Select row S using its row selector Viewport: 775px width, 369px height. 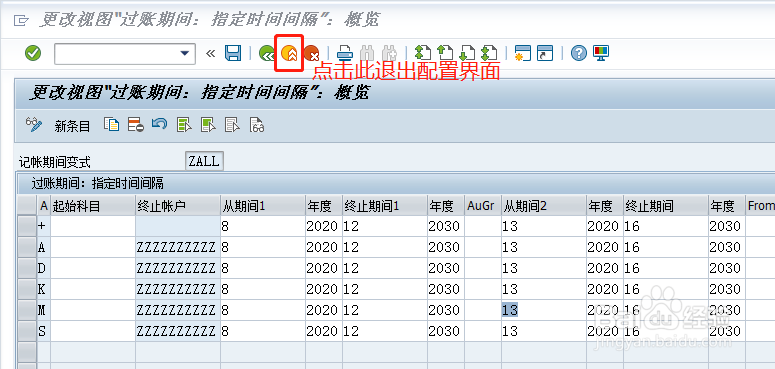(x=27, y=331)
